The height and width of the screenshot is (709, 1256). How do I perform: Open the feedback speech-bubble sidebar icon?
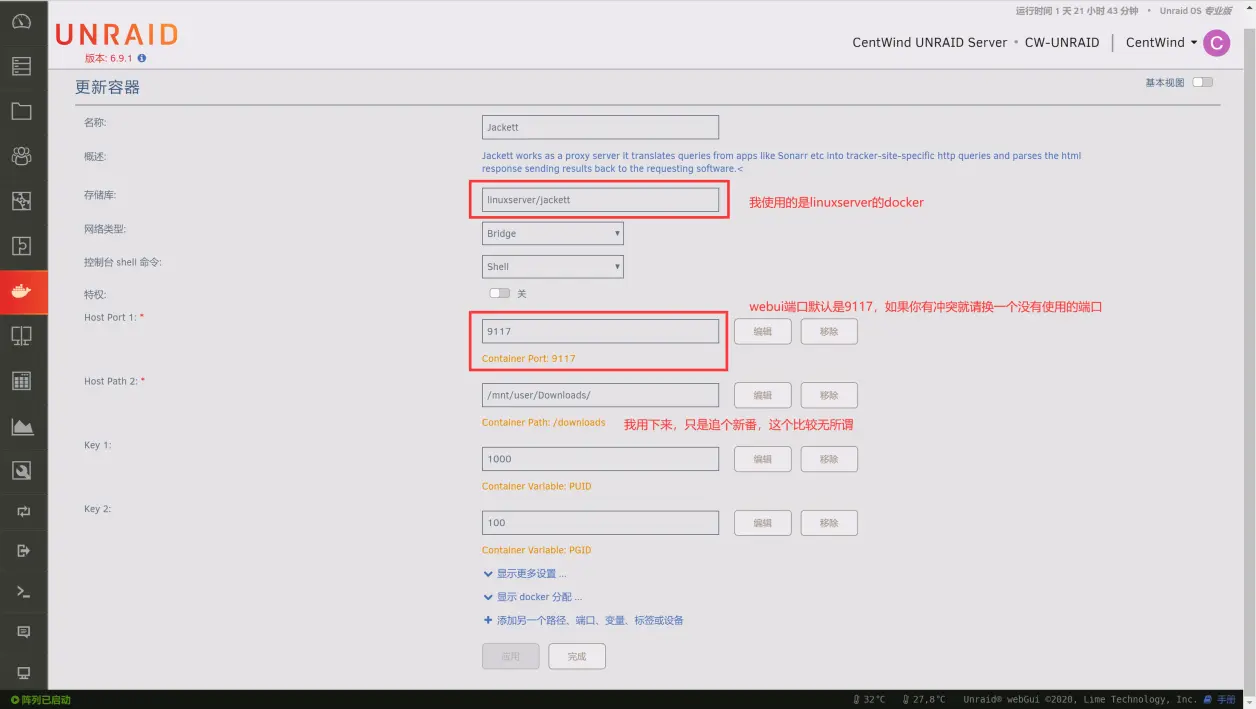tap(23, 632)
